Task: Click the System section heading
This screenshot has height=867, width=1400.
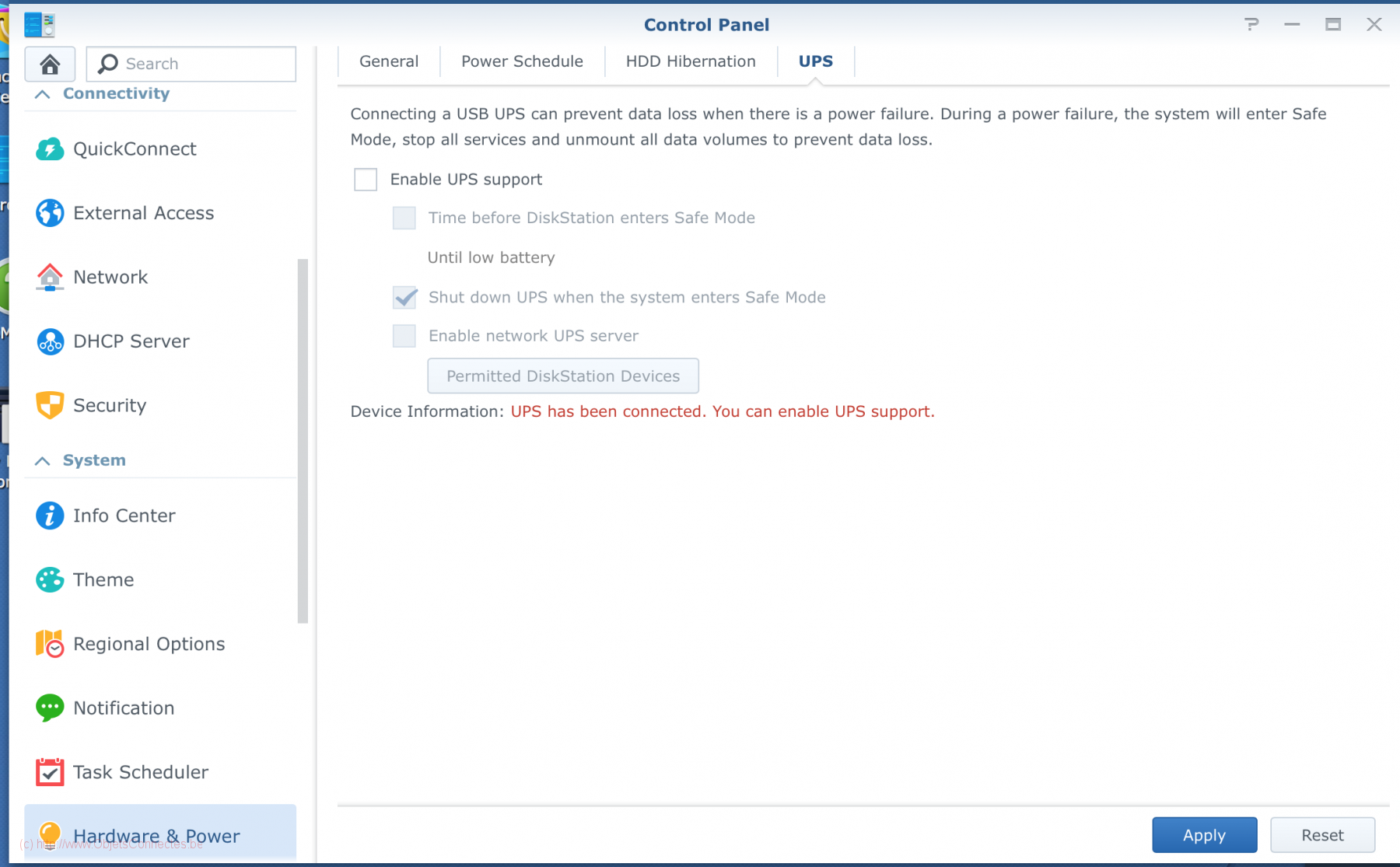Action: (x=94, y=460)
